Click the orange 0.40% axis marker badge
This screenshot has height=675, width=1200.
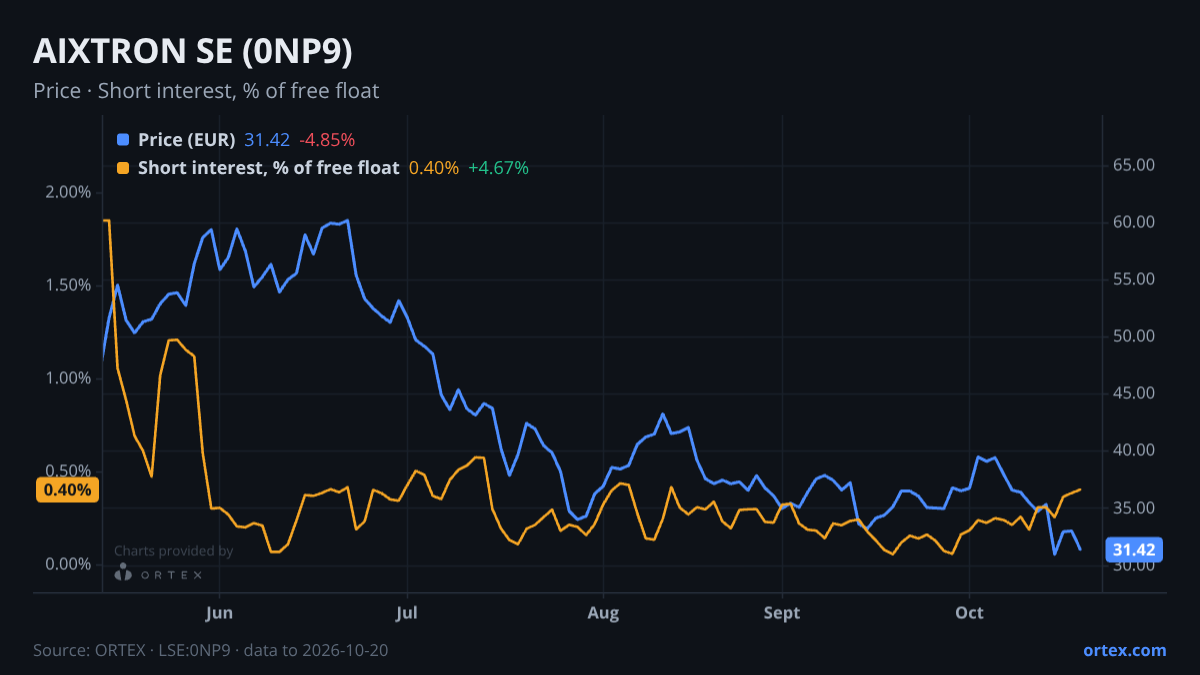tap(67, 490)
